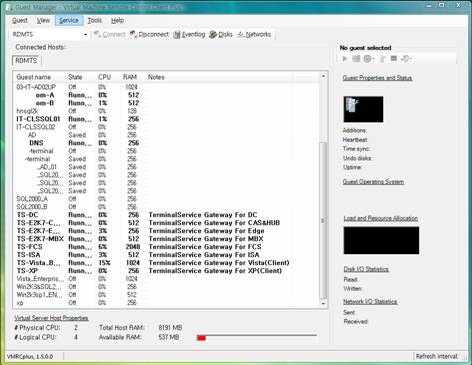Screen dimensions: 472x365
Task: Sort by CPU column header
Action: point(107,77)
